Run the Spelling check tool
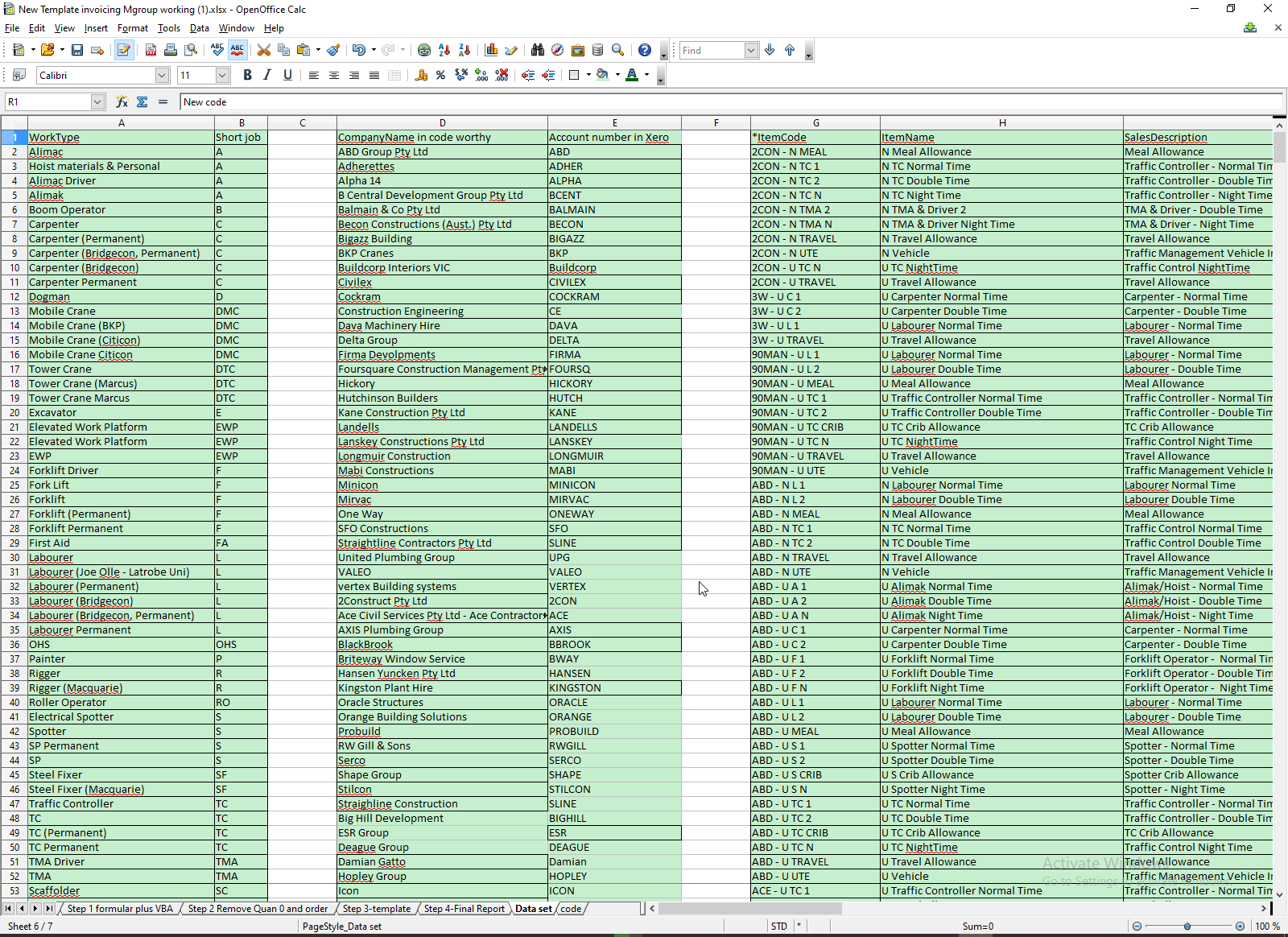Image resolution: width=1288 pixels, height=937 pixels. coord(217,50)
